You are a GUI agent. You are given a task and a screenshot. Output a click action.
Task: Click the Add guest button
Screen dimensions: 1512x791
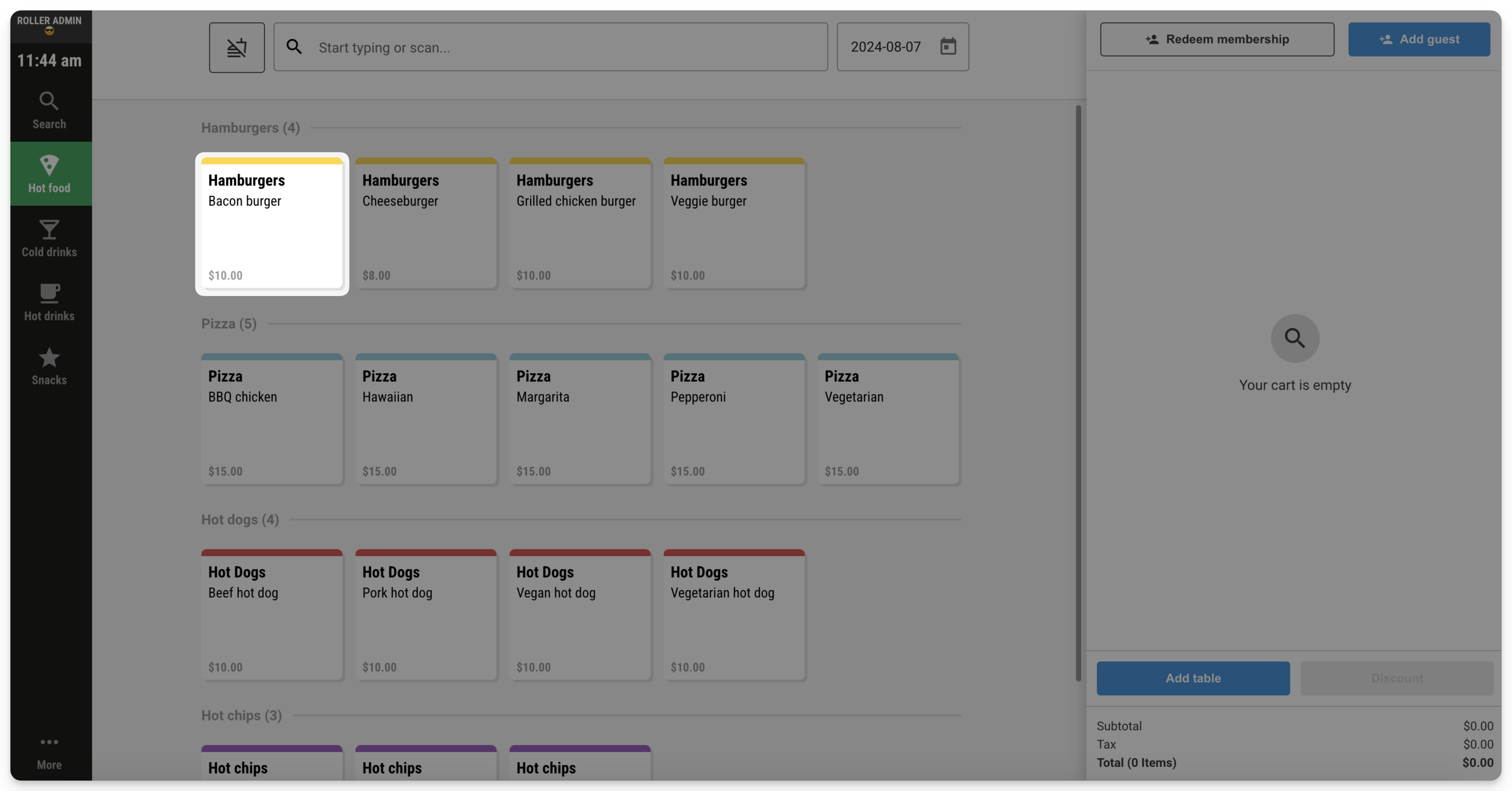1419,39
